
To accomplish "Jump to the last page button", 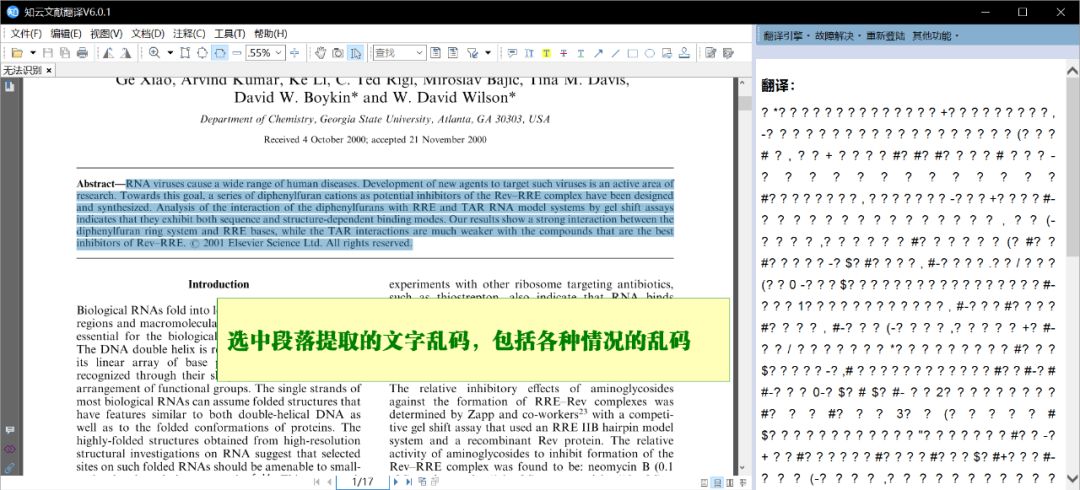I will (408, 482).
